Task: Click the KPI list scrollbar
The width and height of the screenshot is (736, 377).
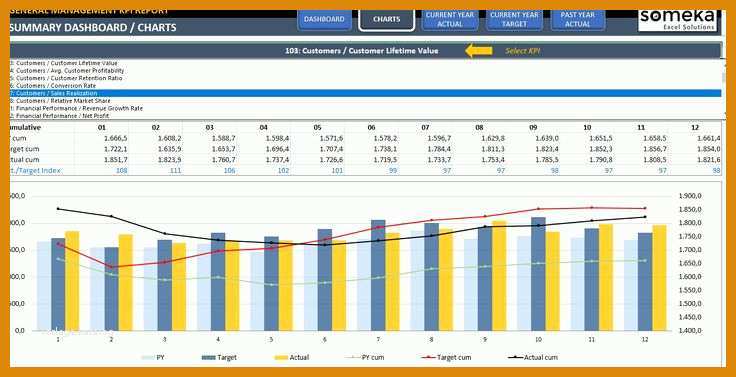Action: click(724, 89)
